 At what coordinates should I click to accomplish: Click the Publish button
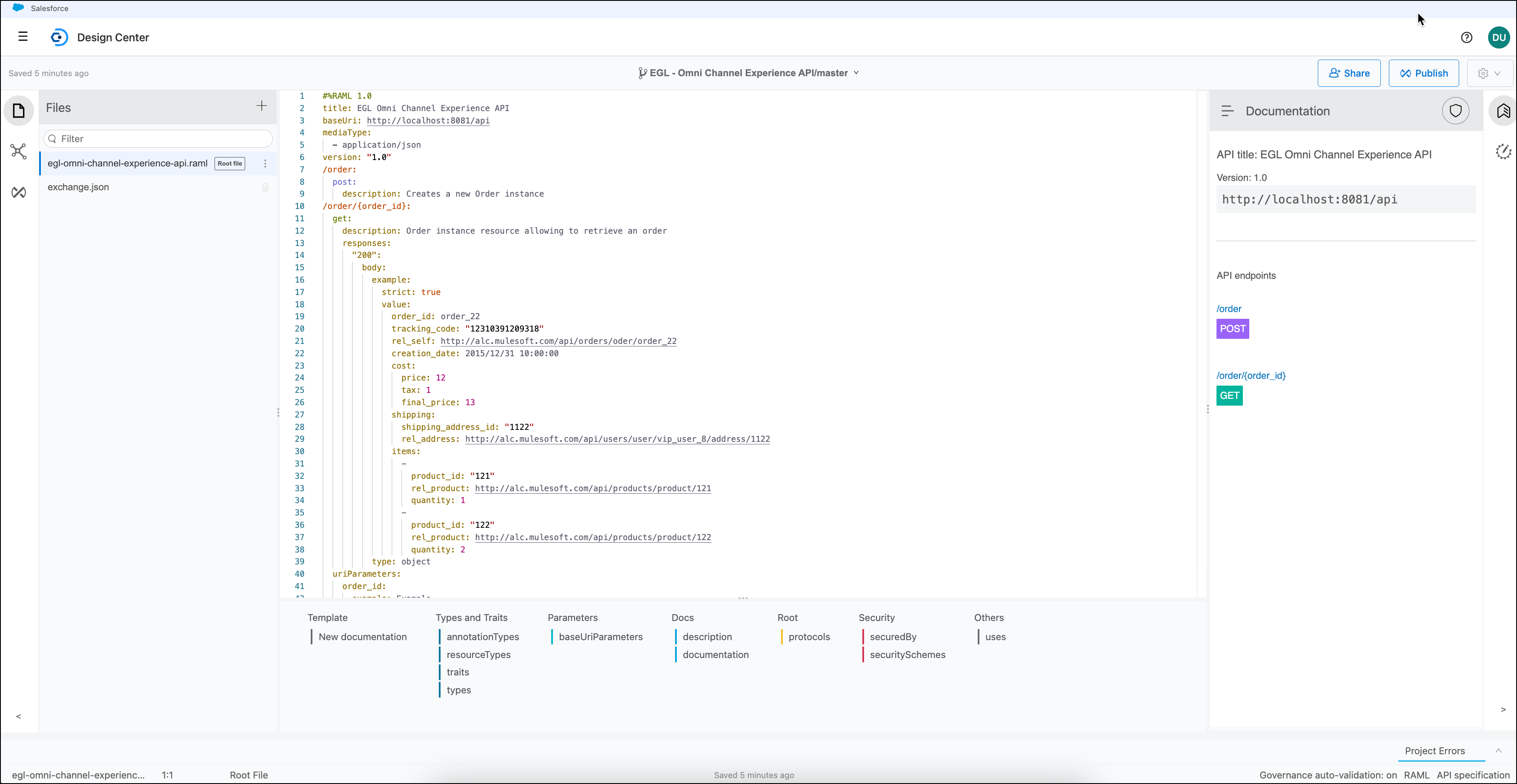(1423, 74)
